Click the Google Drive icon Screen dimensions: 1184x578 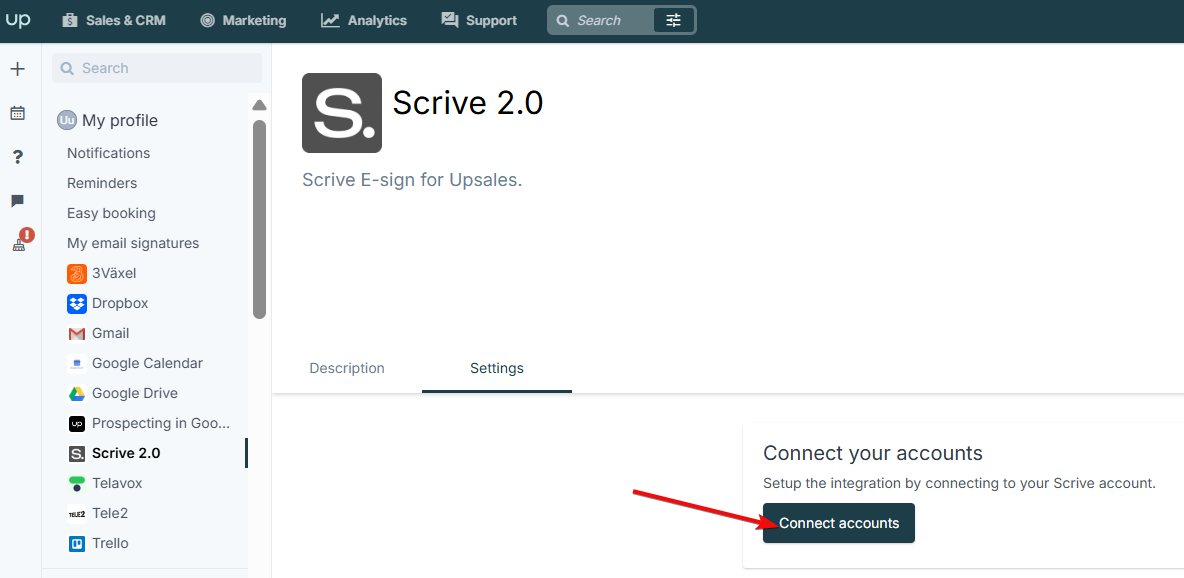[x=76, y=394]
